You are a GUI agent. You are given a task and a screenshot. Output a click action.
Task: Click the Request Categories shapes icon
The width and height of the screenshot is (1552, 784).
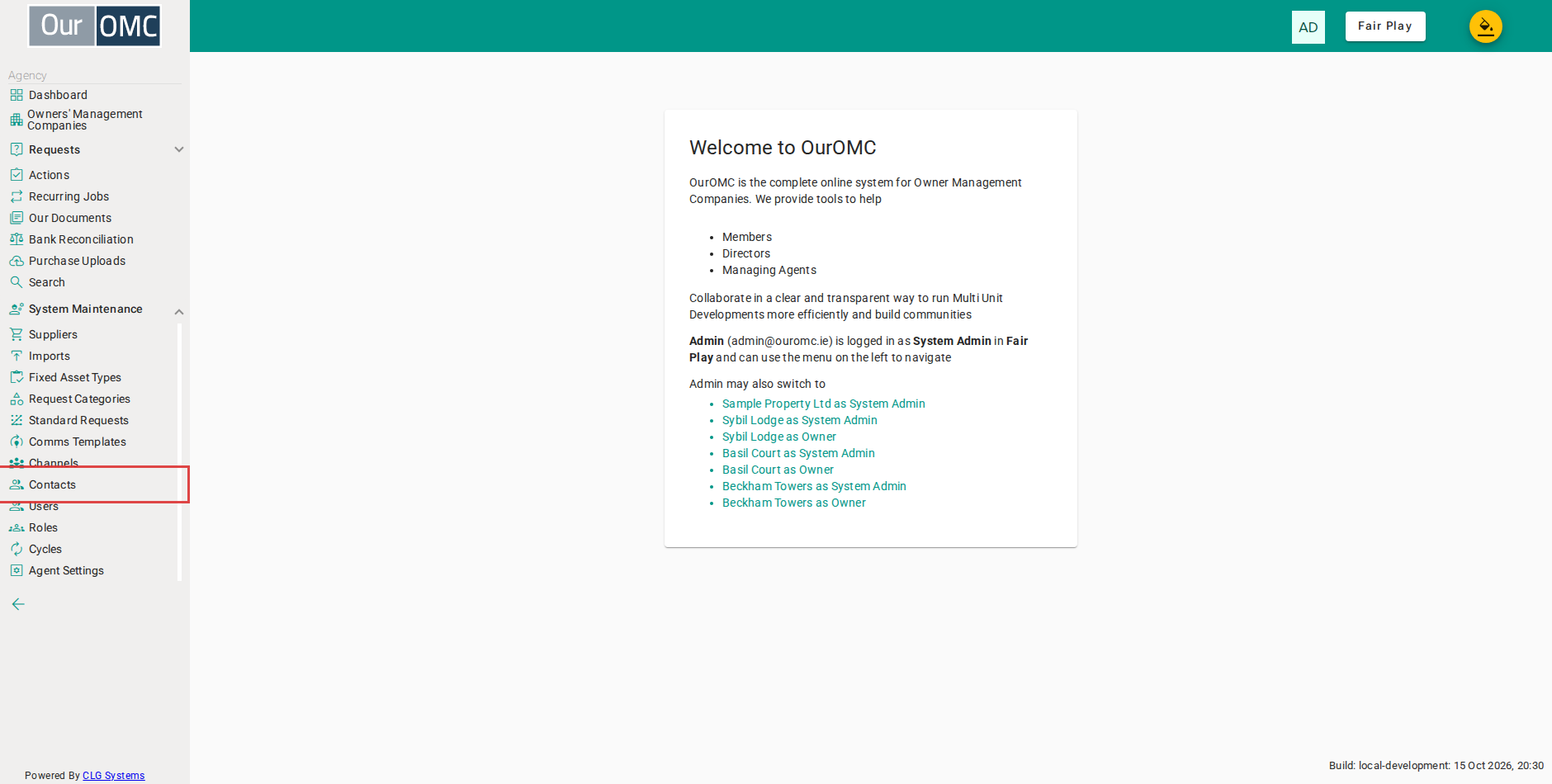(x=17, y=399)
